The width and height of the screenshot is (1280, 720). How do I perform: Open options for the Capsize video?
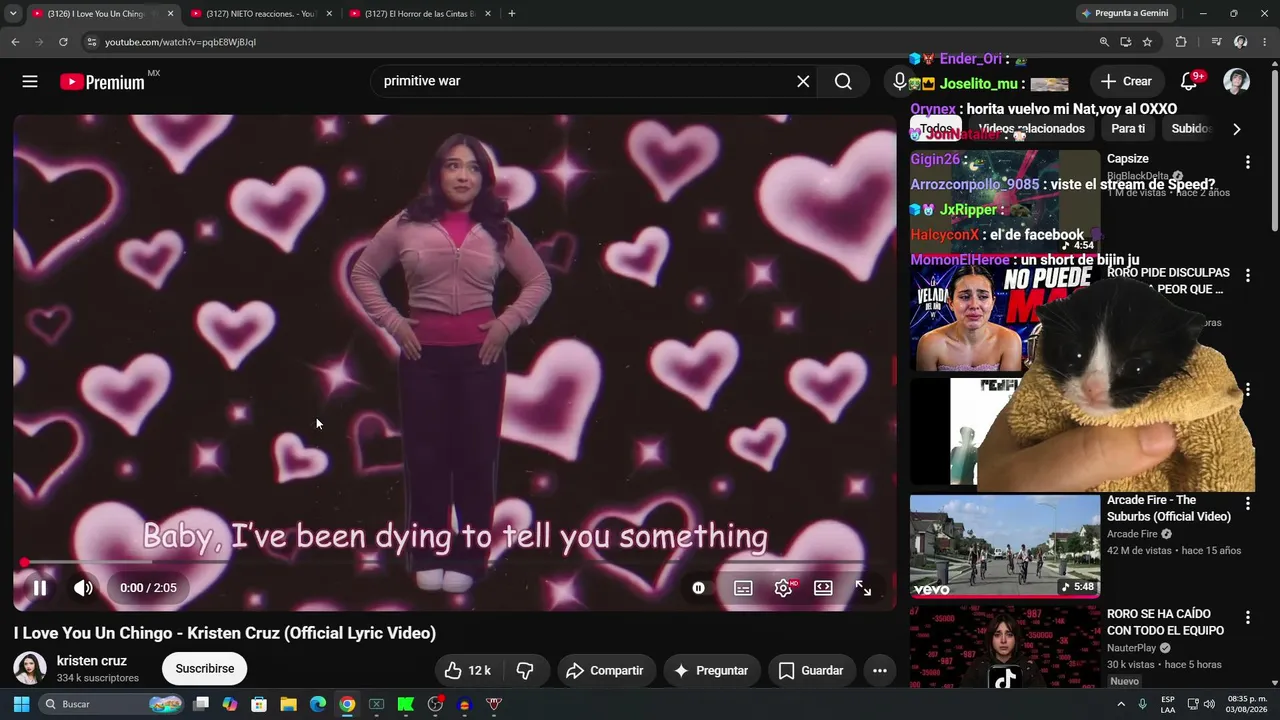tap(1247, 162)
